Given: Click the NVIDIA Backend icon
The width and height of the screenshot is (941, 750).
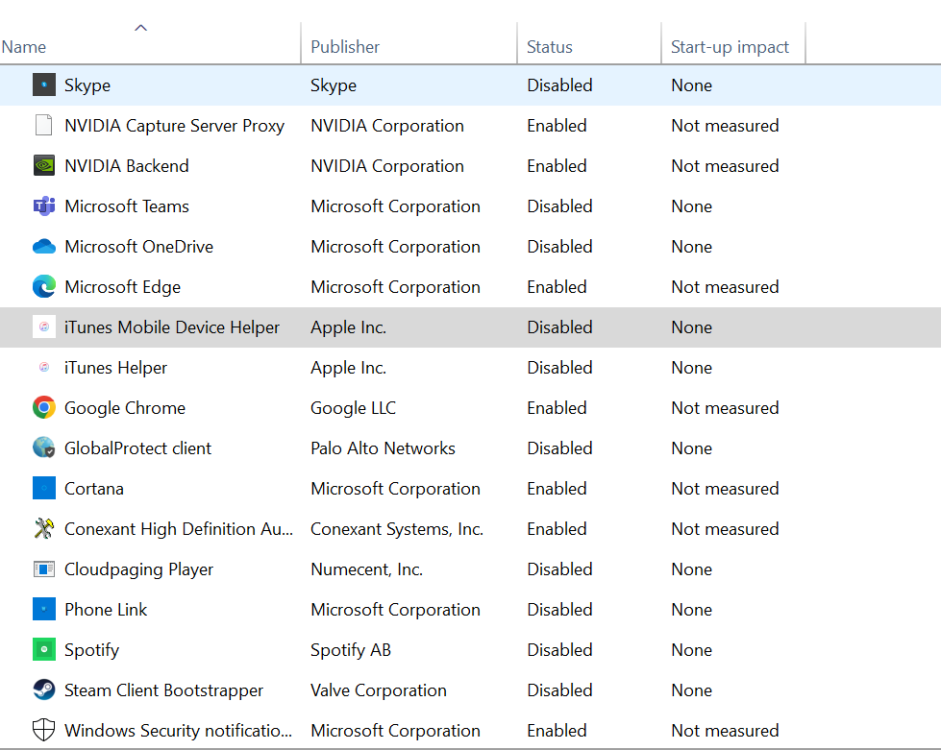Looking at the screenshot, I should point(44,165).
